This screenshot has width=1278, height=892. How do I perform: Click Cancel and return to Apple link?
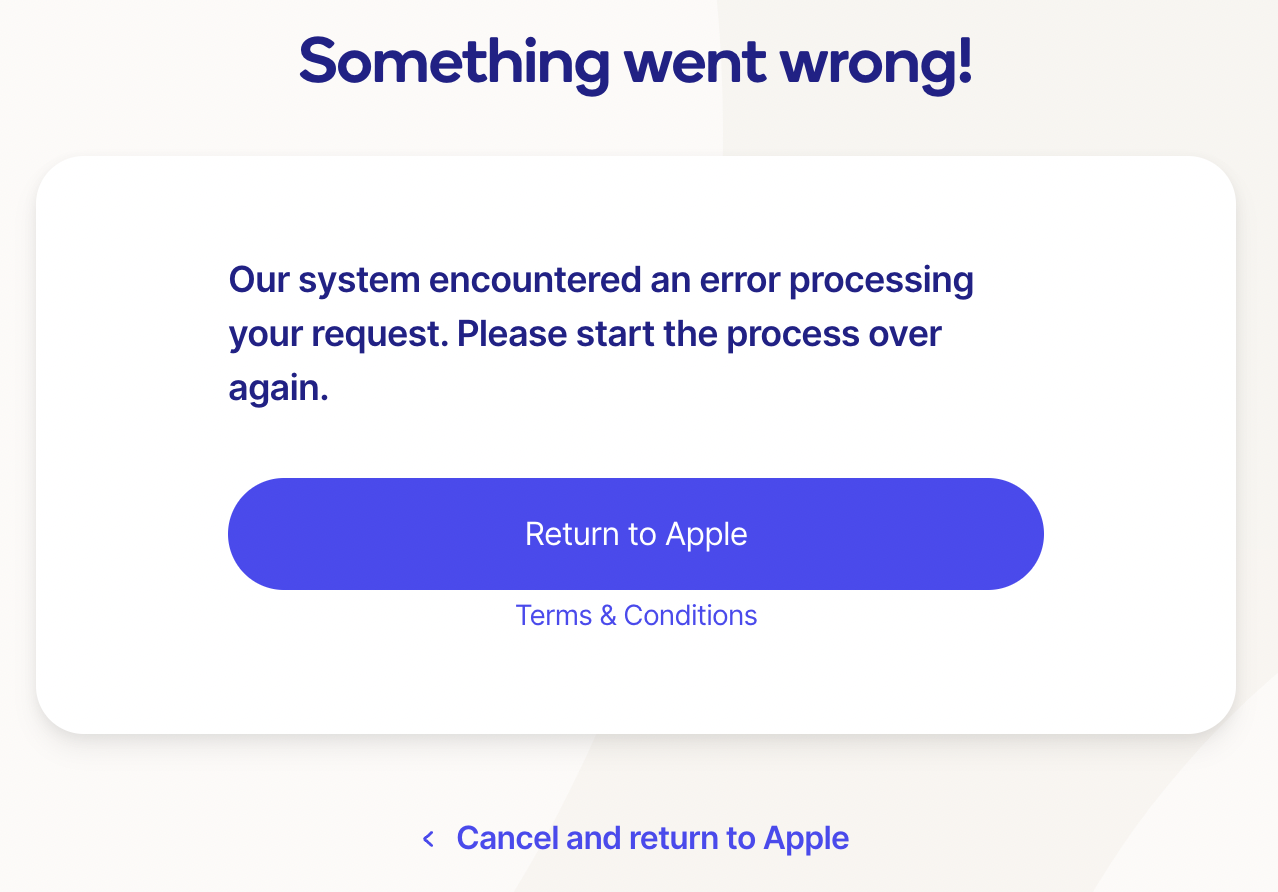pyautogui.click(x=652, y=838)
